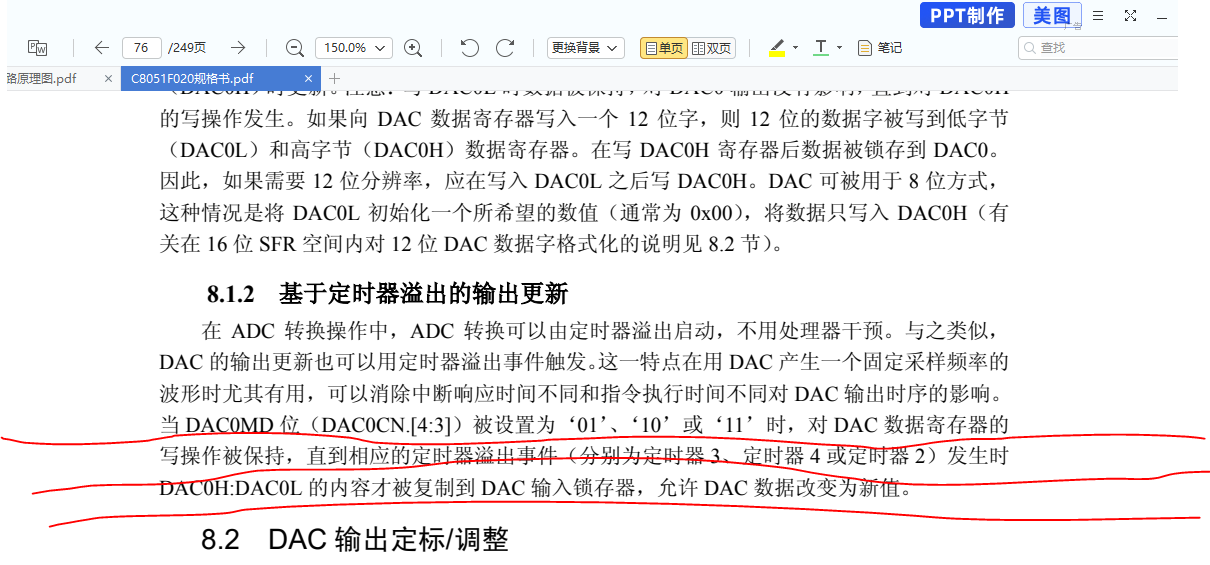Viewport: 1210px width, 565px height.
Task: Click the 美图 button
Action: pos(1051,15)
